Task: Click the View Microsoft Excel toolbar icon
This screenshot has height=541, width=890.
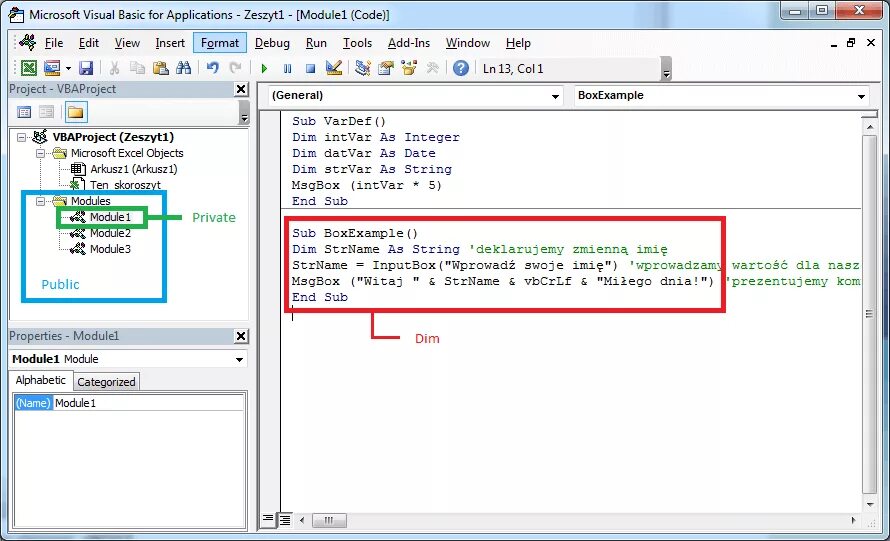Action: (x=28, y=68)
